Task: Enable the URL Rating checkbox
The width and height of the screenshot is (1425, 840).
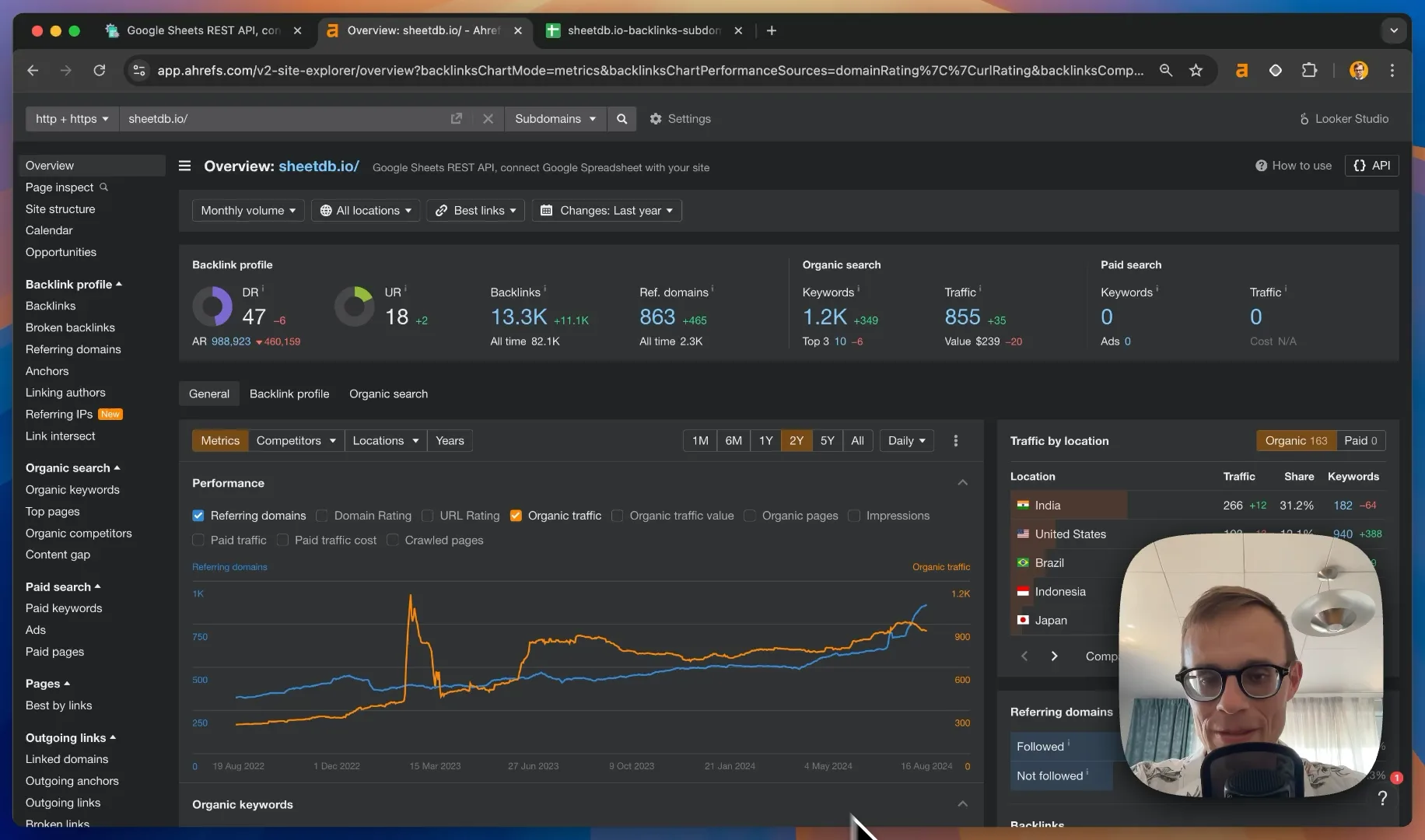Action: pos(427,516)
